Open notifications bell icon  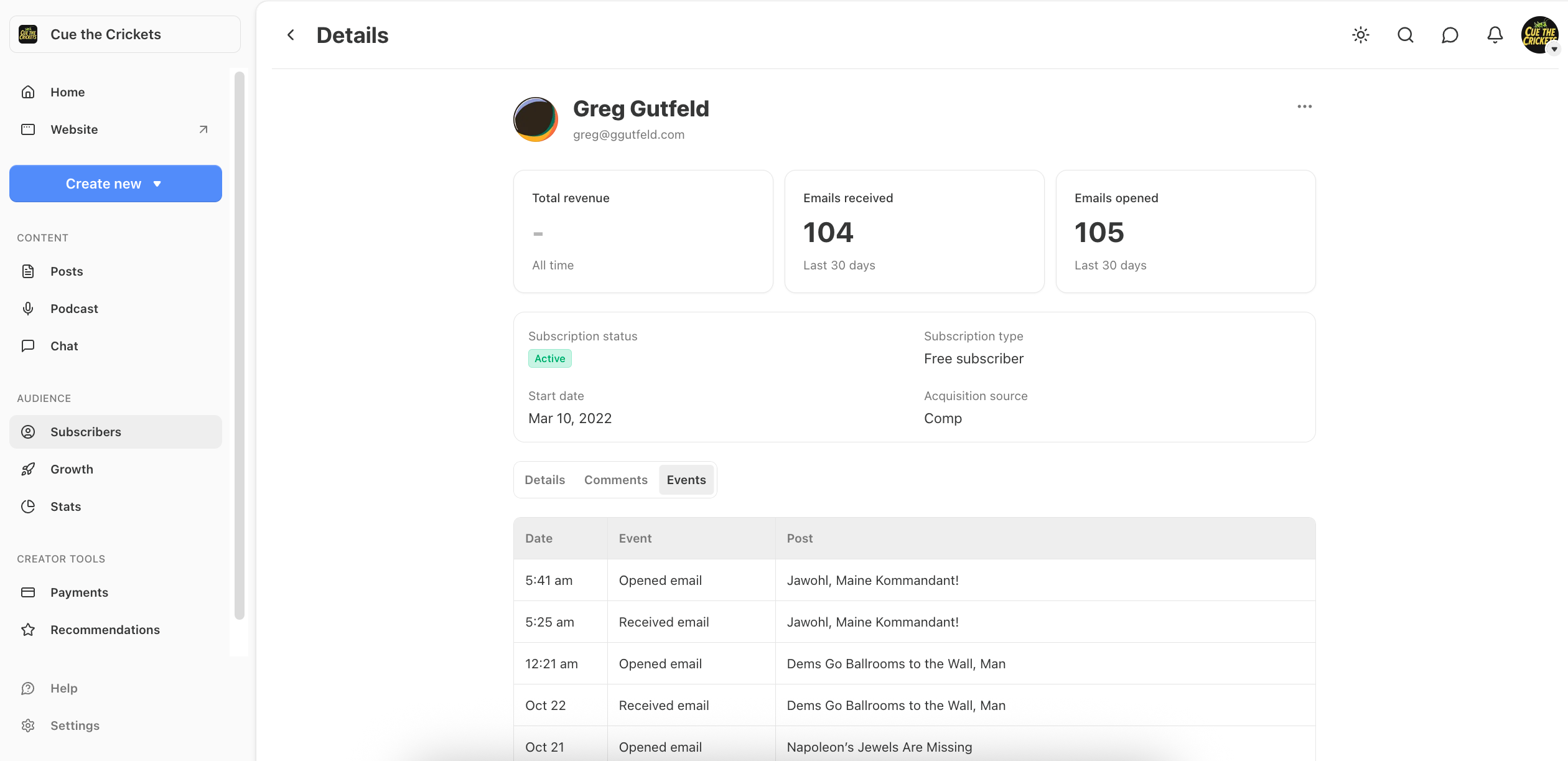[x=1495, y=35]
